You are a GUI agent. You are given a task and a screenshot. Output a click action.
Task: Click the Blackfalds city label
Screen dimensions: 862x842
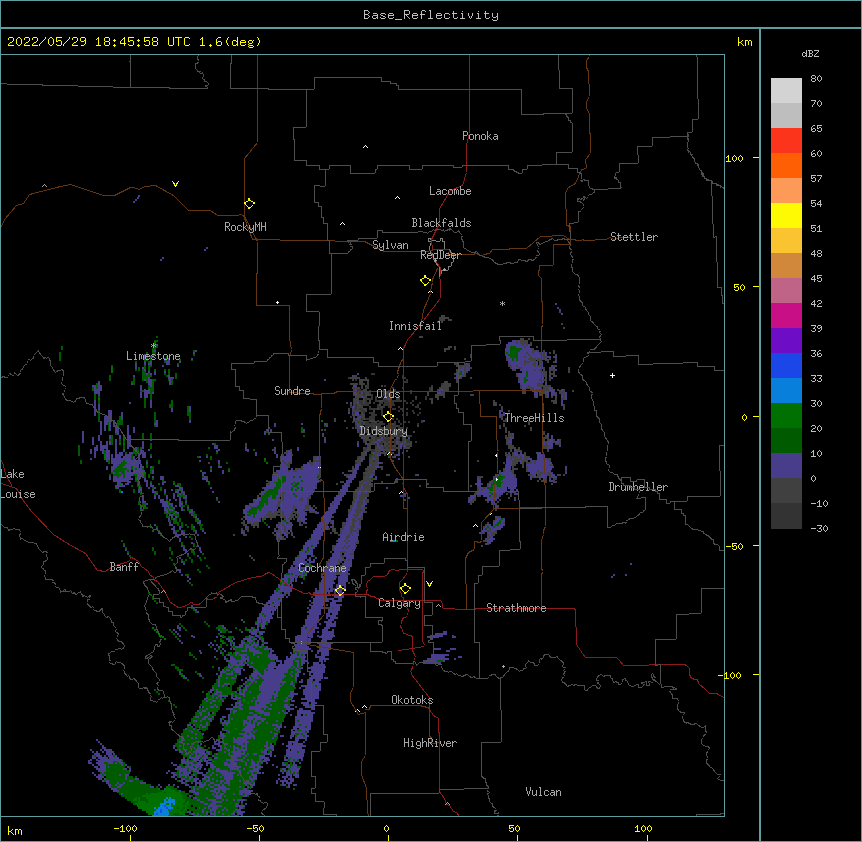[x=441, y=223]
